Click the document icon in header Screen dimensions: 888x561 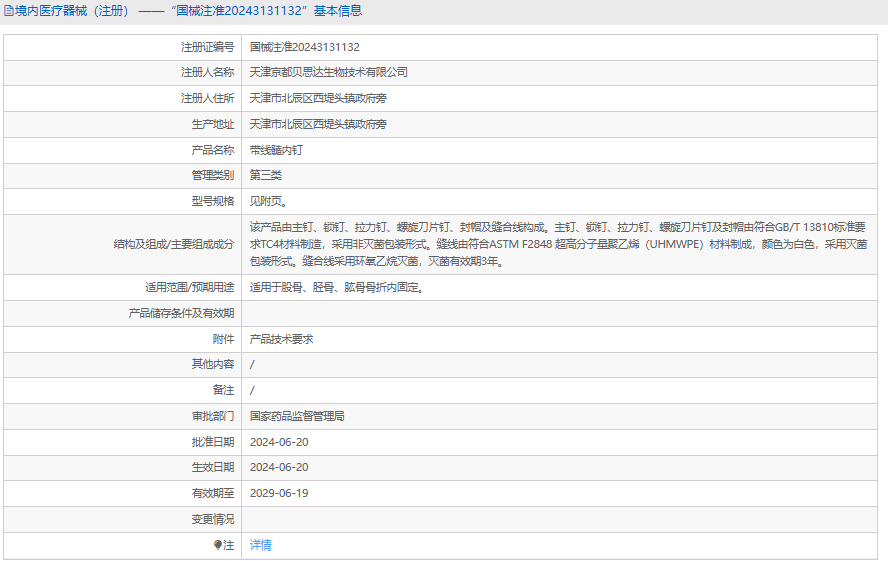9,11
